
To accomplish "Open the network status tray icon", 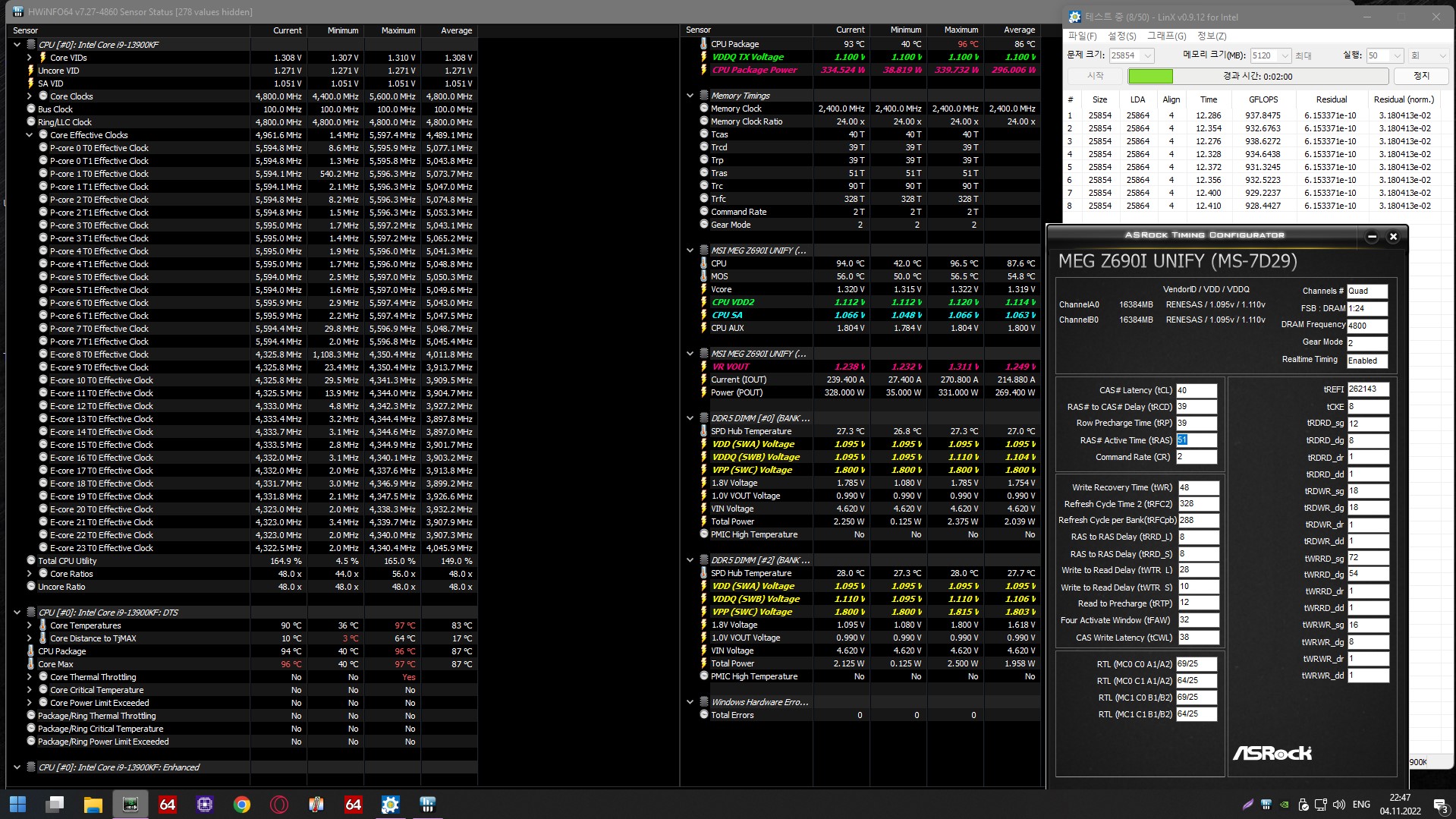I will (1322, 805).
